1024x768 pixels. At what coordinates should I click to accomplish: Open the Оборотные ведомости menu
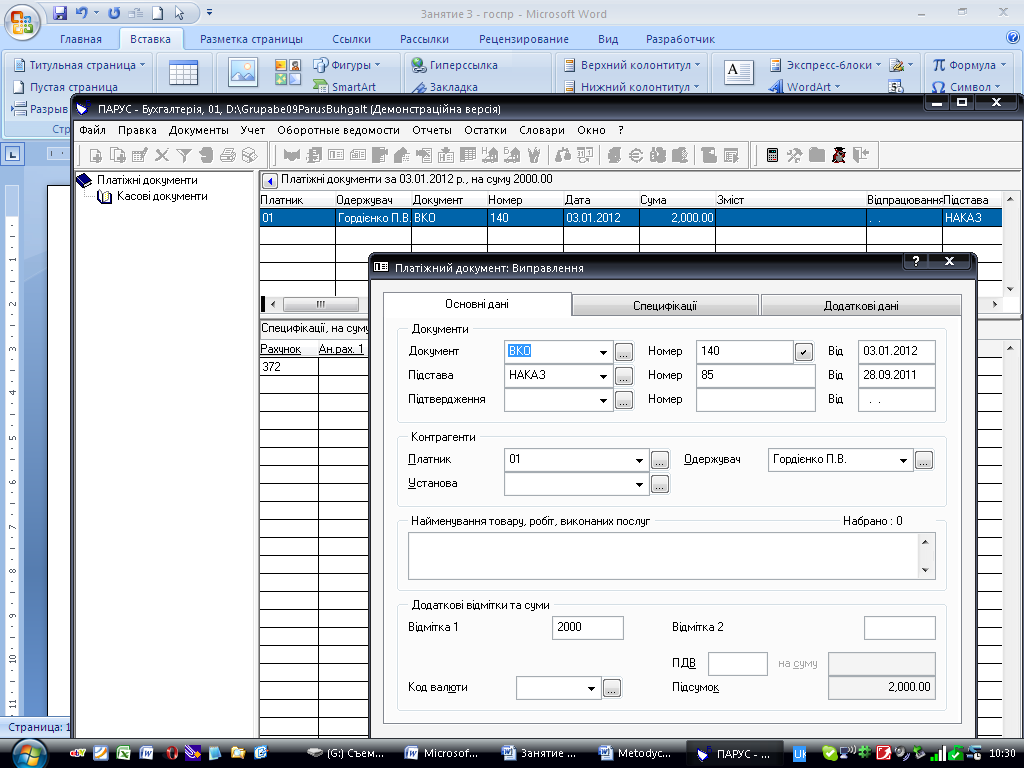point(338,131)
